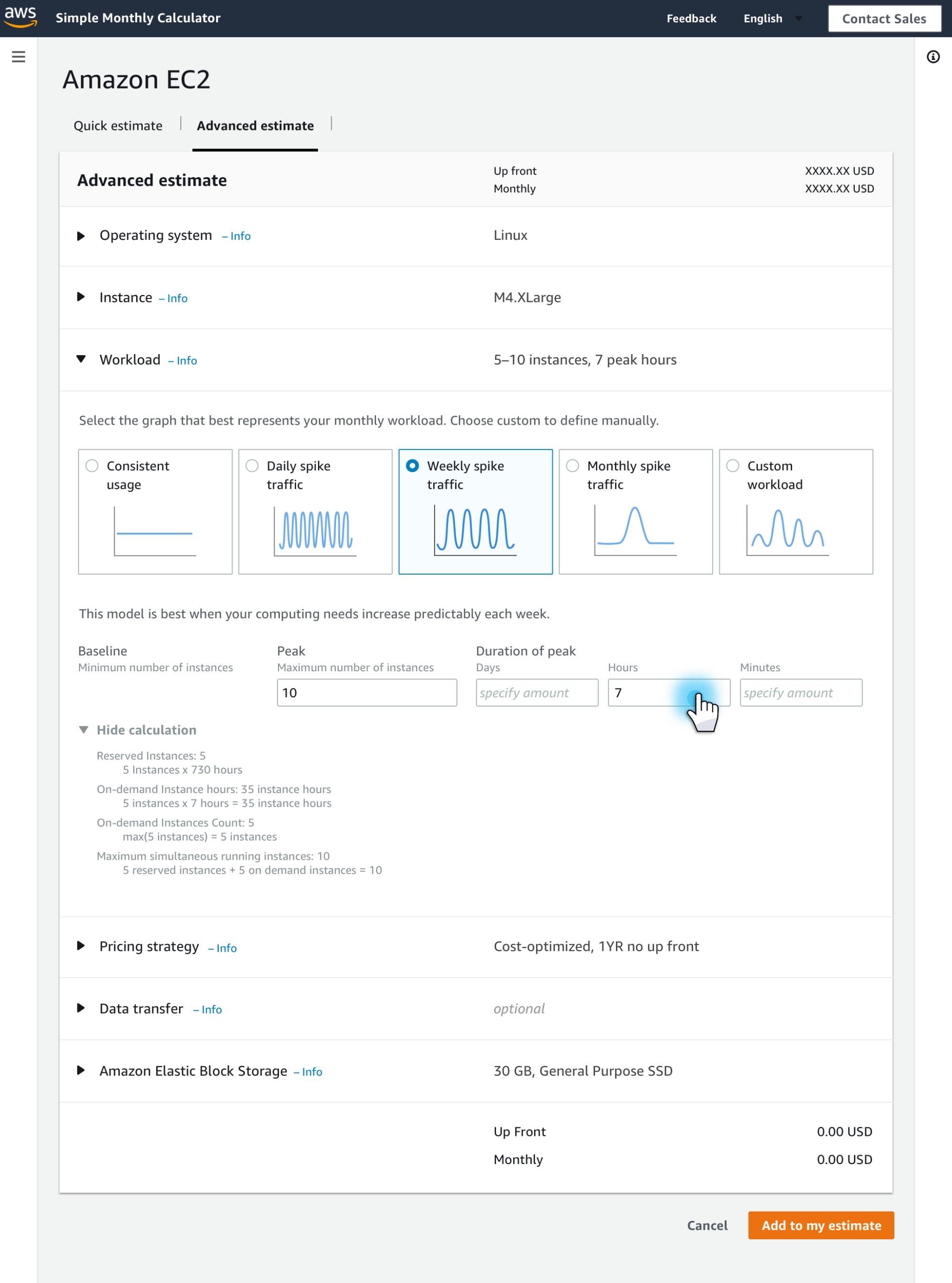Open the hamburger navigation menu
The width and height of the screenshot is (952, 1283).
pos(19,57)
